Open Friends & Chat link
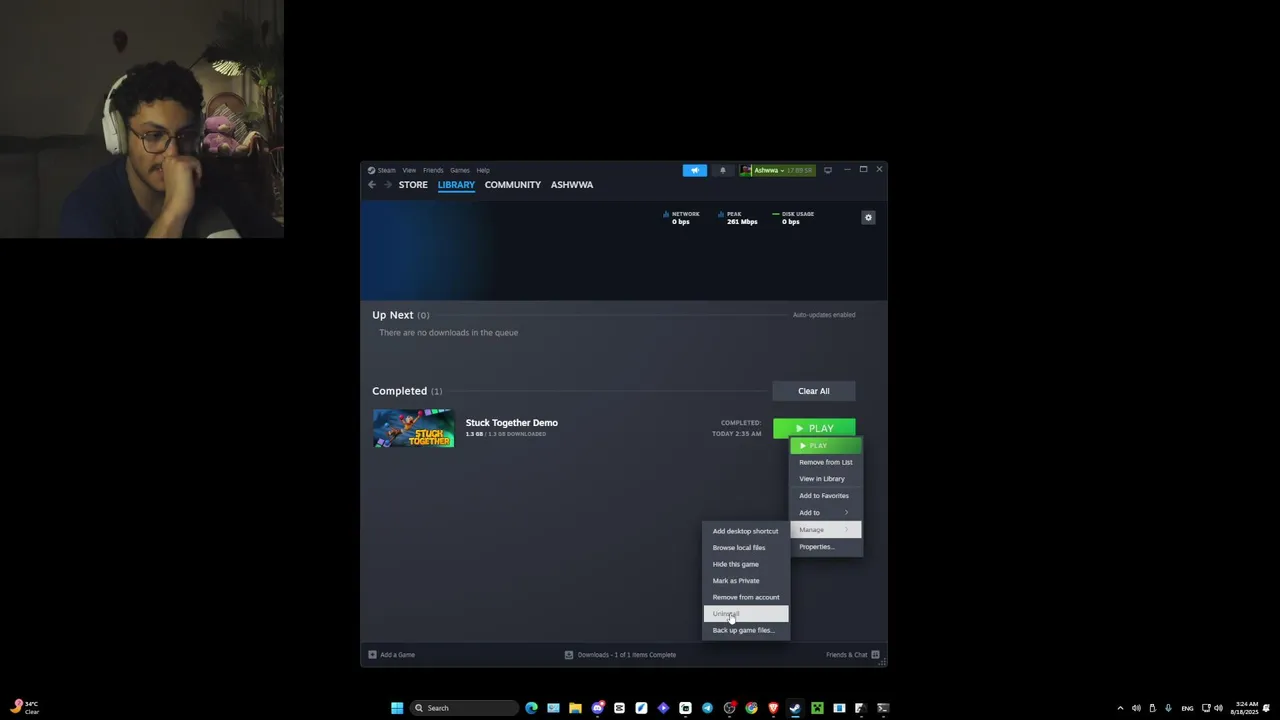Screen dimensions: 1280x720 [x=847, y=655]
